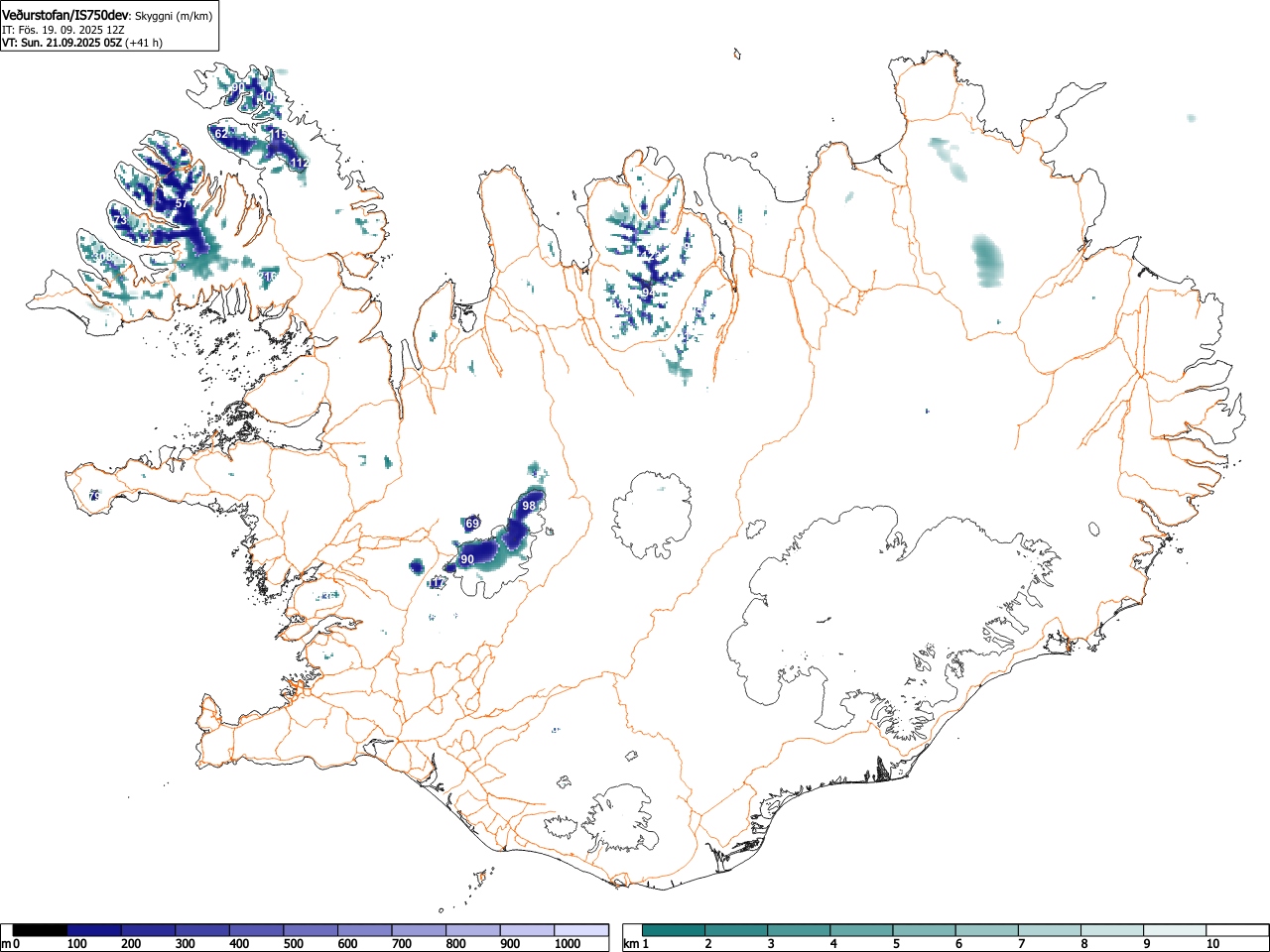Click the 500 tick label on the meter scale
Screen dimensions: 1270x952
tap(293, 944)
